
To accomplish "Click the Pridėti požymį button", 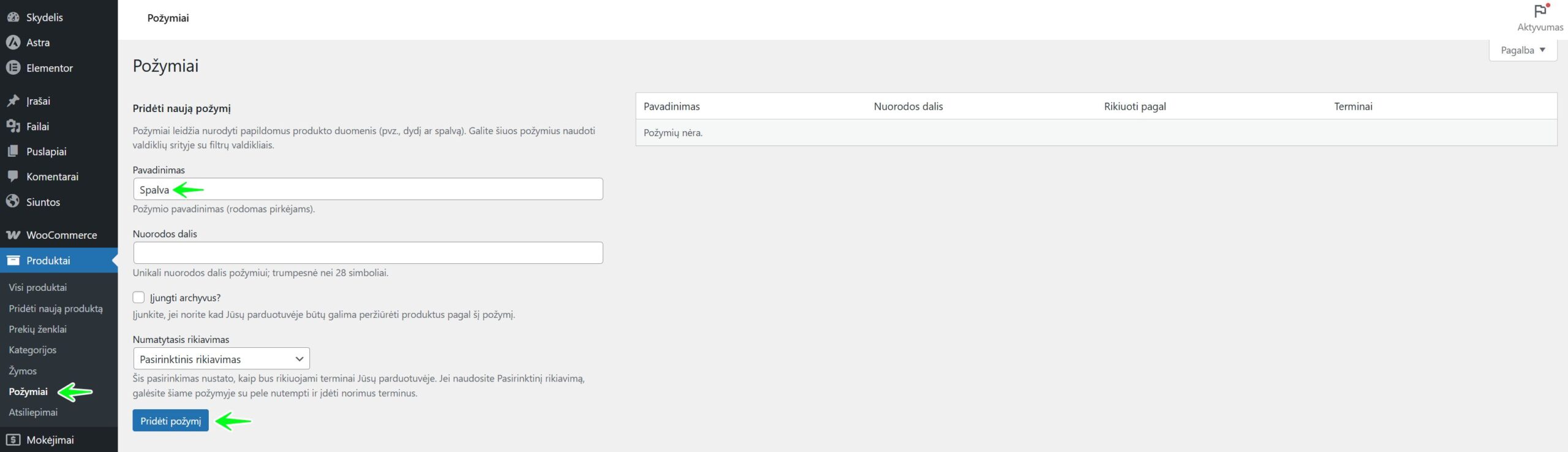I will click(x=170, y=421).
